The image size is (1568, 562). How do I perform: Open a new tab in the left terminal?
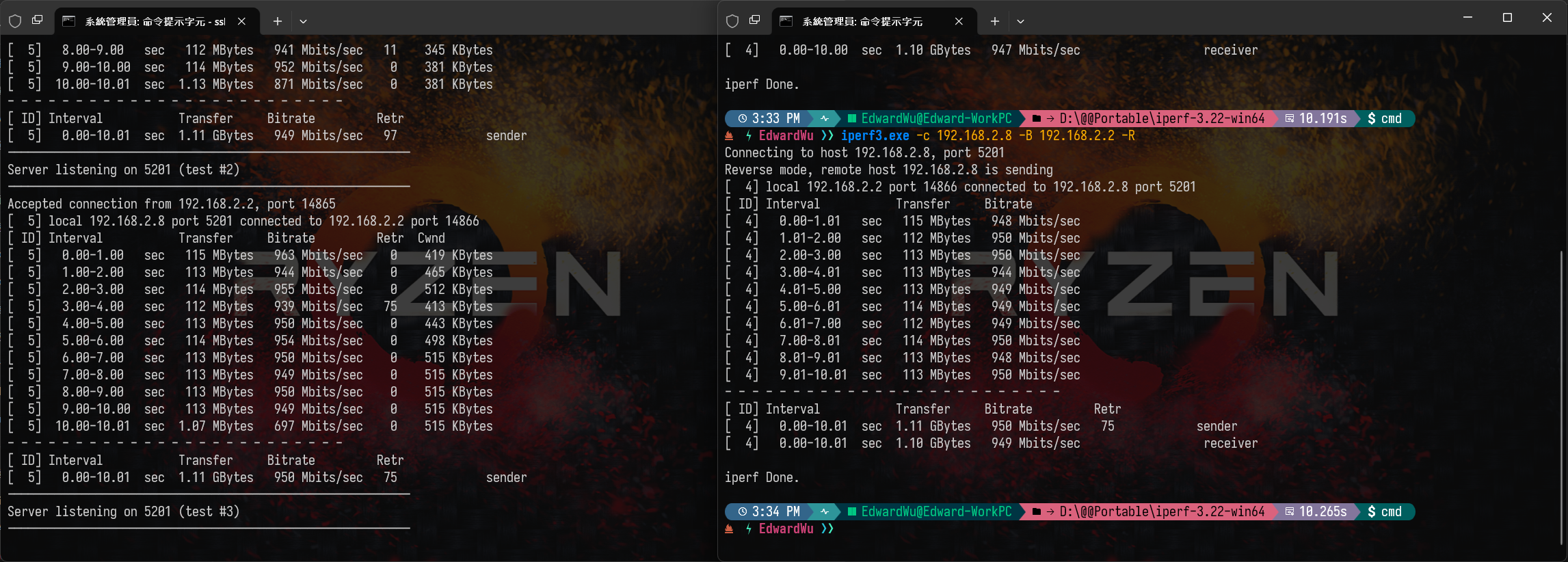tap(278, 21)
